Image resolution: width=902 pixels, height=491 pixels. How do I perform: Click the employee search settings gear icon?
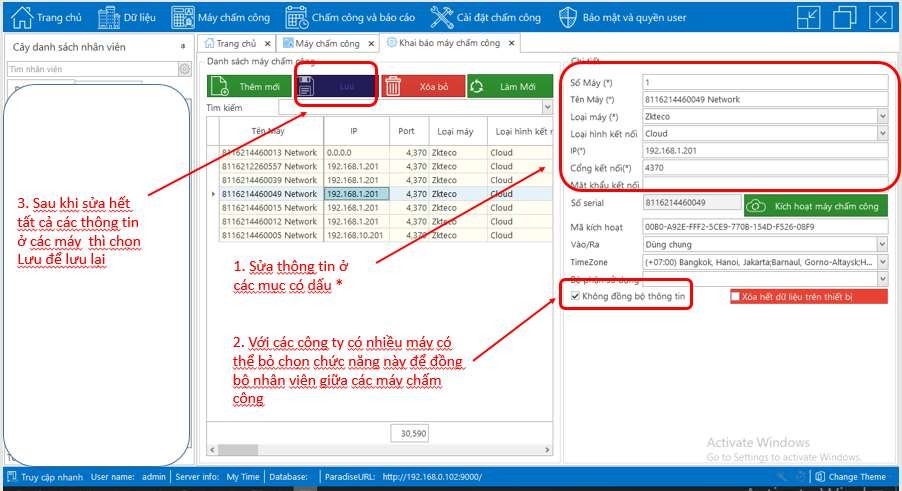(184, 69)
